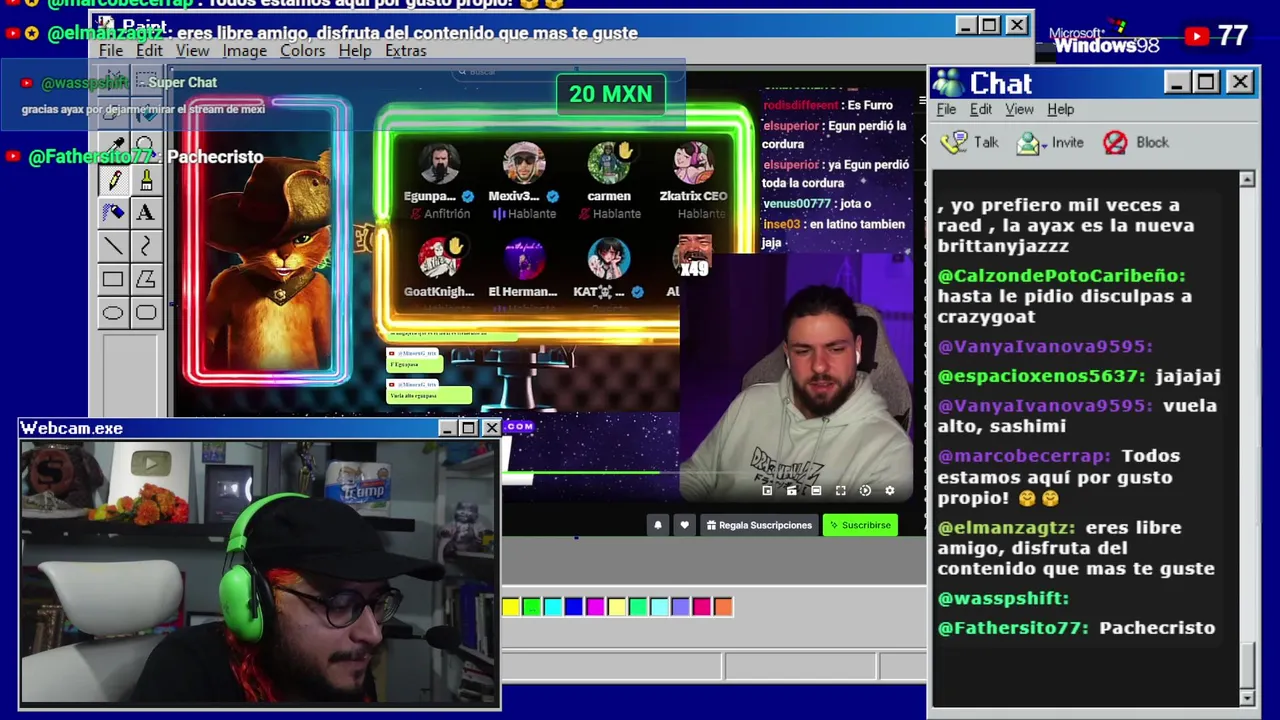This screenshot has width=1280, height=720.
Task: Click the Chat scrollbar down arrow
Action: click(1247, 697)
